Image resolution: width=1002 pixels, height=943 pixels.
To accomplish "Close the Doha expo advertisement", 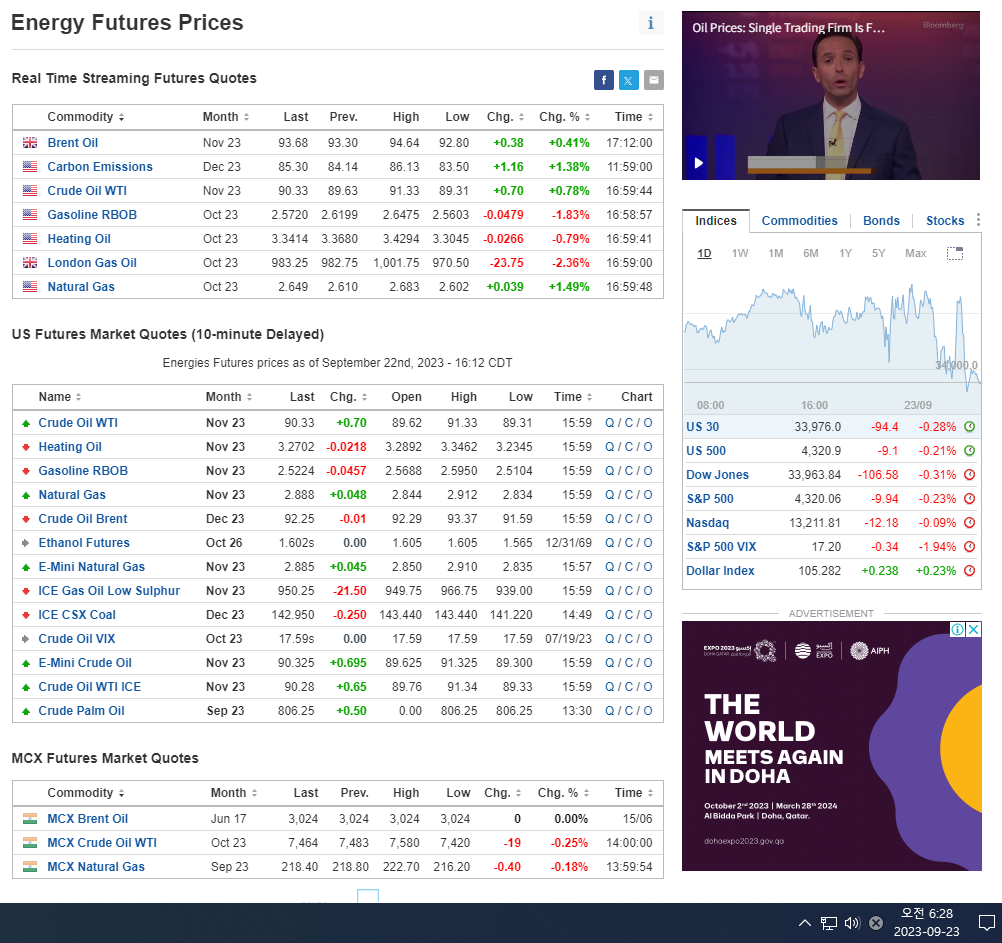I will pyautogui.click(x=973, y=629).
